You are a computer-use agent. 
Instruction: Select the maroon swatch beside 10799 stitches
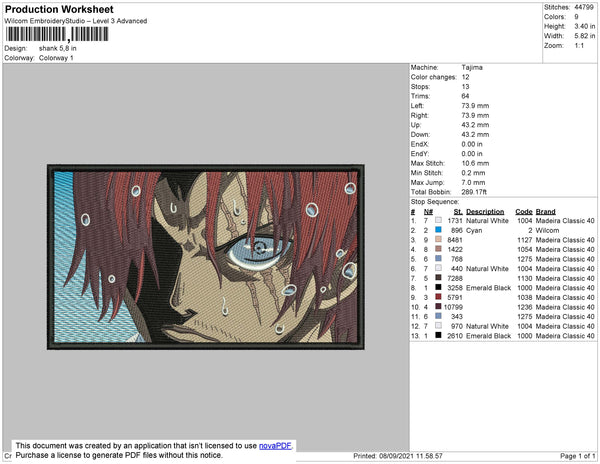coord(439,306)
